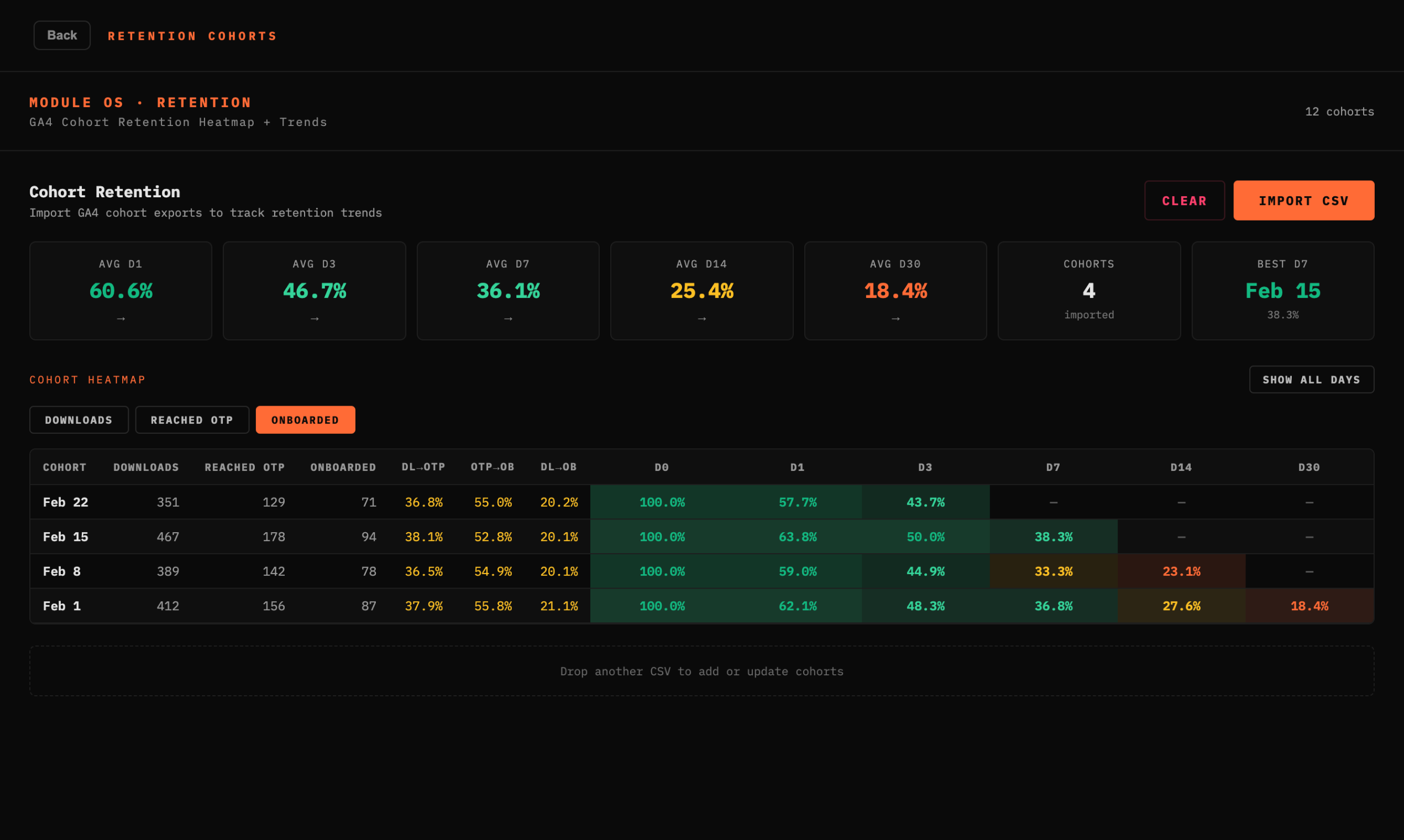Click the Back button
This screenshot has height=840, width=1404.
[x=62, y=35]
